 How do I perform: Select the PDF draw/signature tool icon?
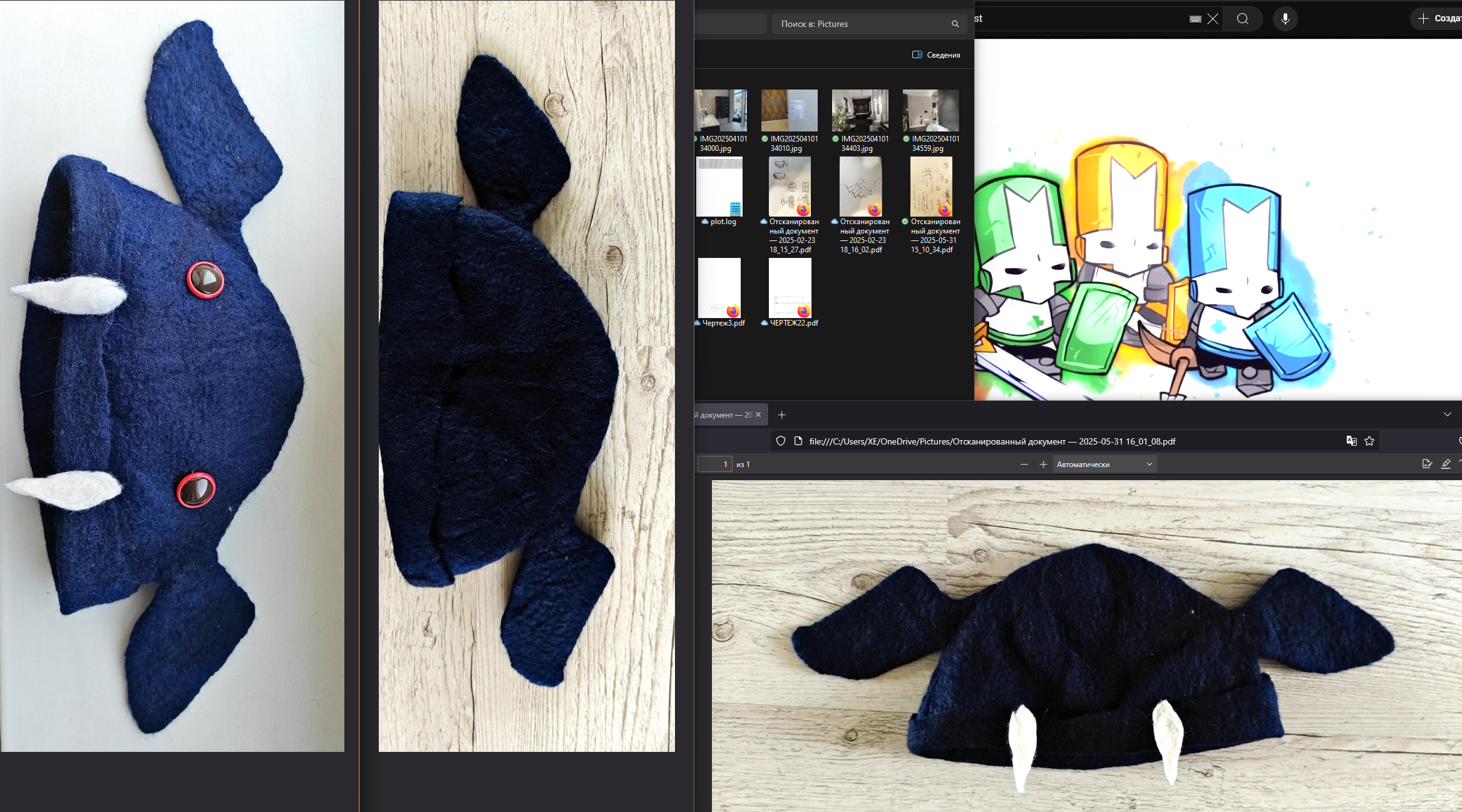coord(1427,464)
